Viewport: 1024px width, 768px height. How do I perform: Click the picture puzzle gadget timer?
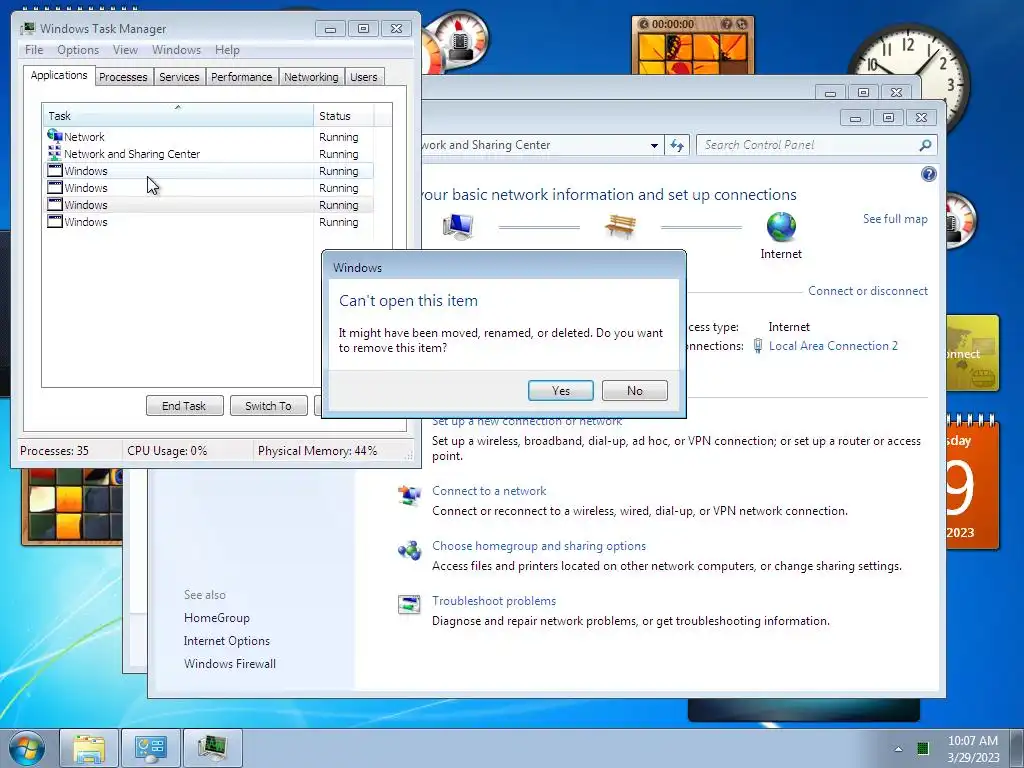coord(673,24)
